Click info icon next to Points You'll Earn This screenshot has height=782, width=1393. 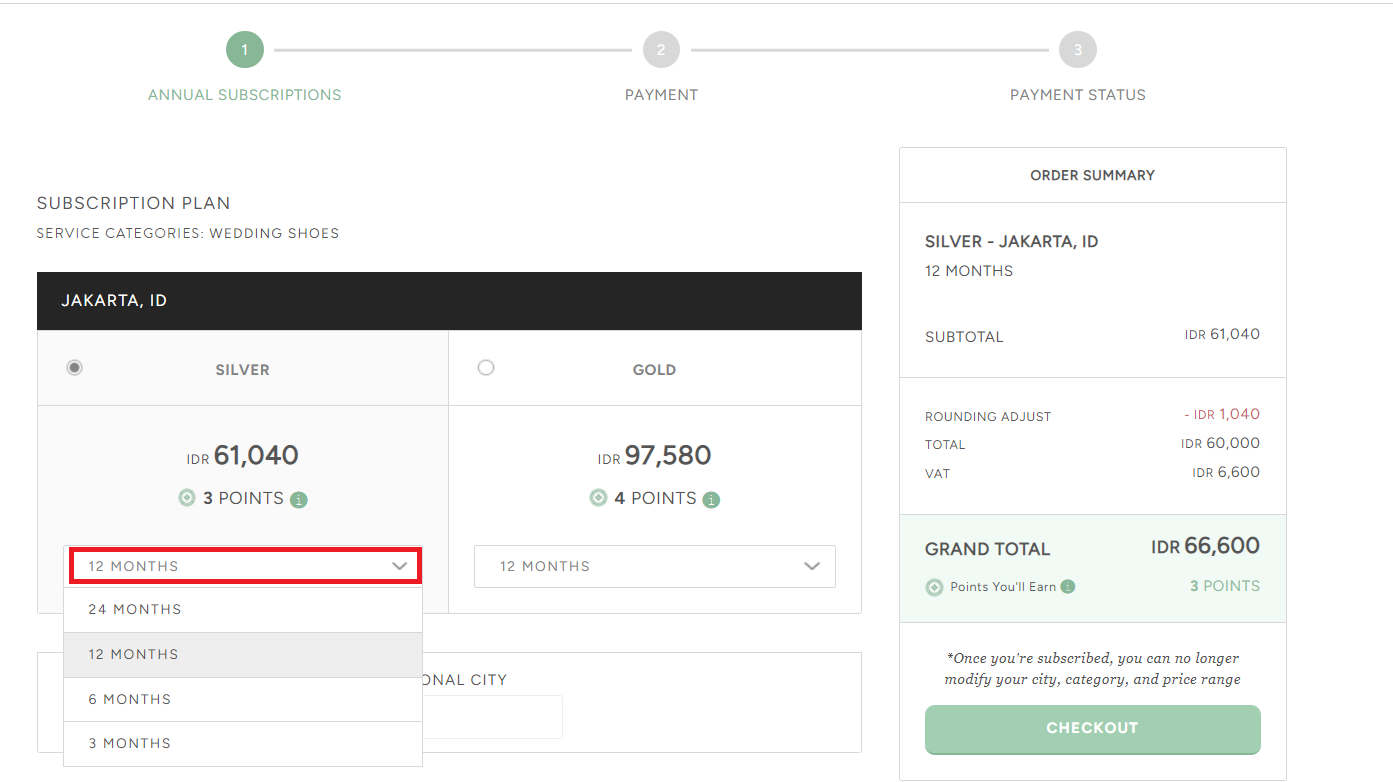tap(1068, 587)
